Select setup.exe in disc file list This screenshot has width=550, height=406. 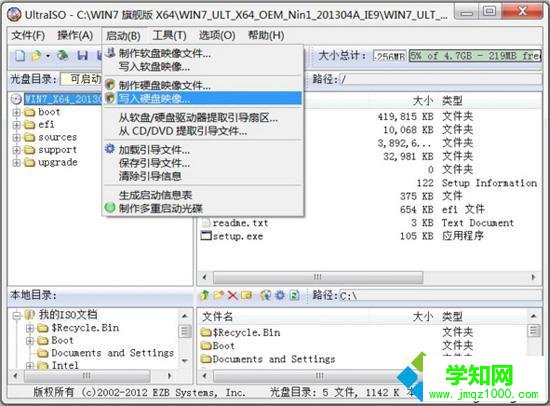click(x=238, y=236)
